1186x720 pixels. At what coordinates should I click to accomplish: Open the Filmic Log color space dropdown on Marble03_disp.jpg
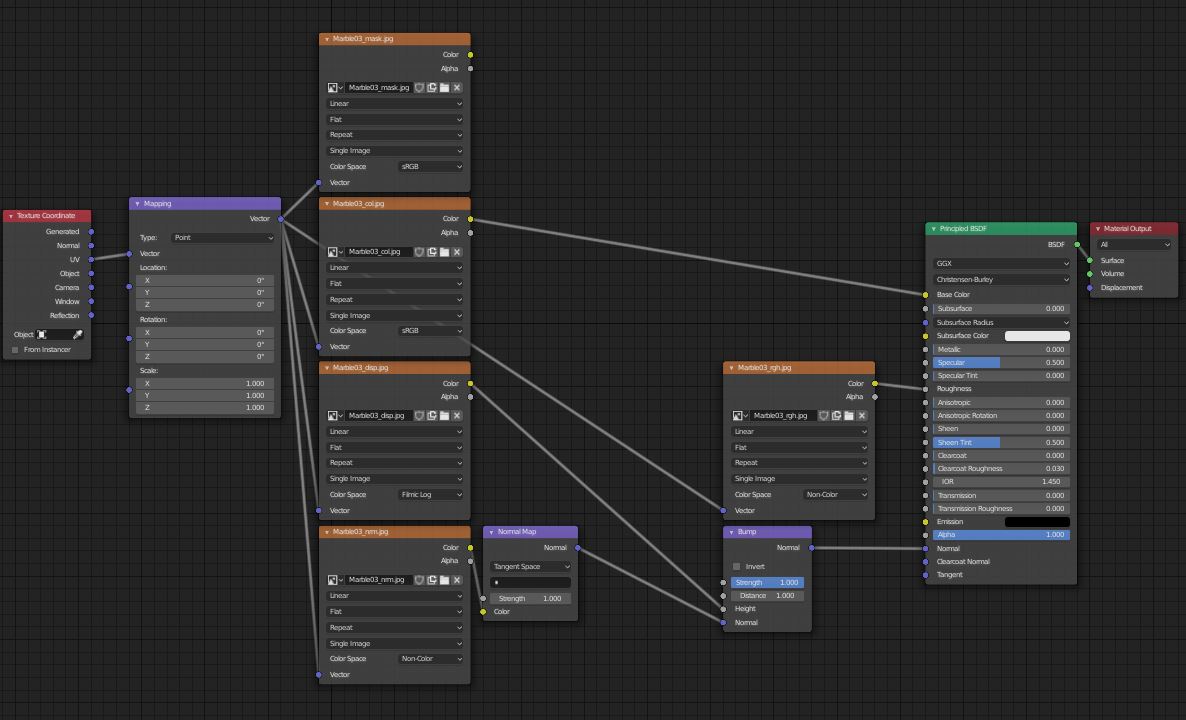point(430,494)
